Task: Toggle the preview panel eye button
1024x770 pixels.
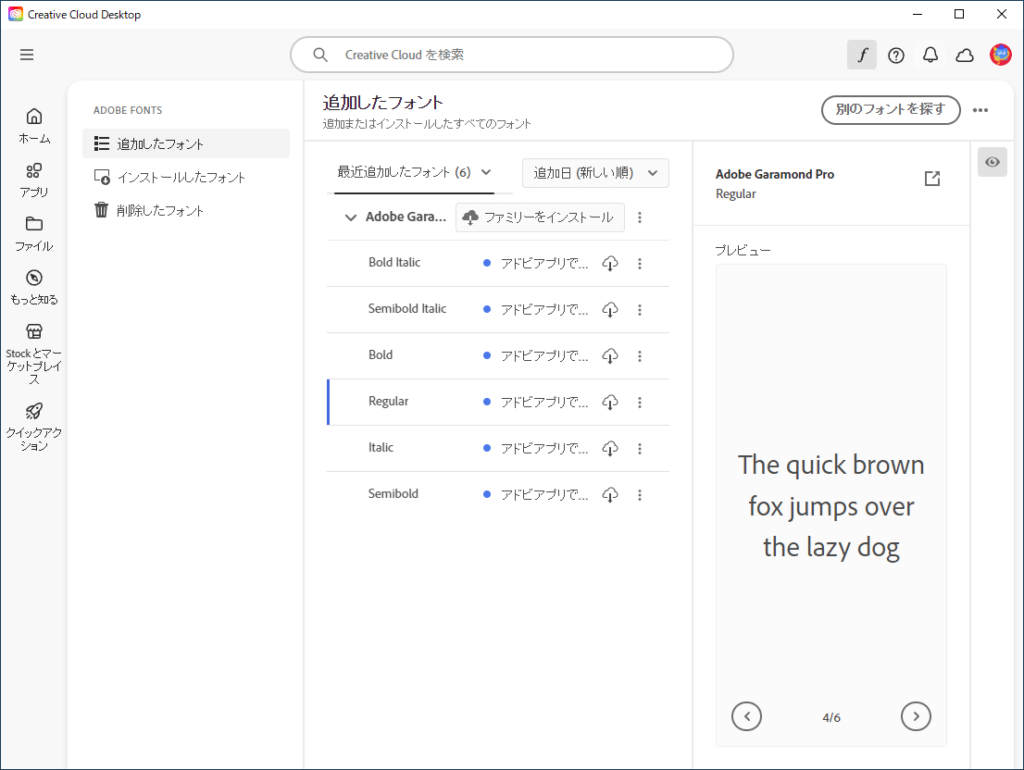Action: pyautogui.click(x=992, y=162)
